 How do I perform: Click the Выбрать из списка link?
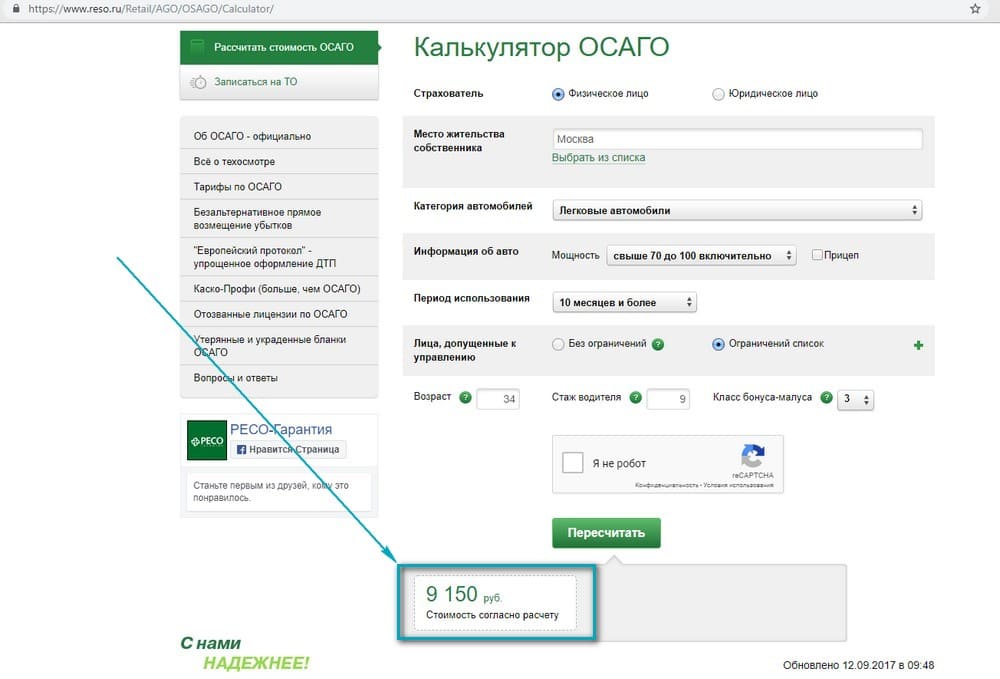coord(600,157)
